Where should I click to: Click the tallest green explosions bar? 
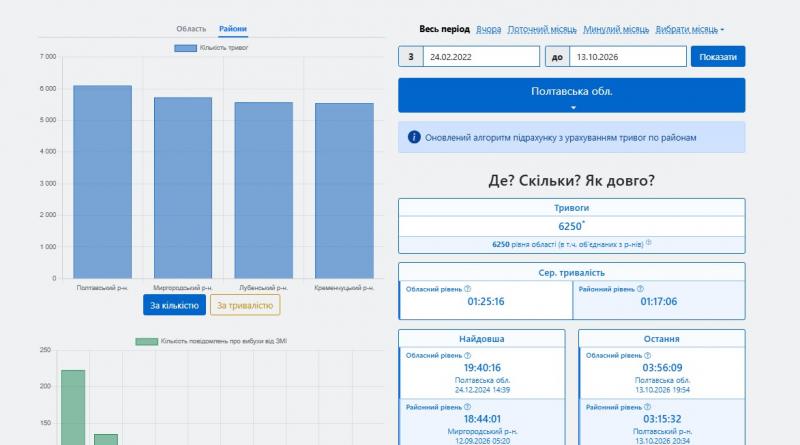pos(73,407)
